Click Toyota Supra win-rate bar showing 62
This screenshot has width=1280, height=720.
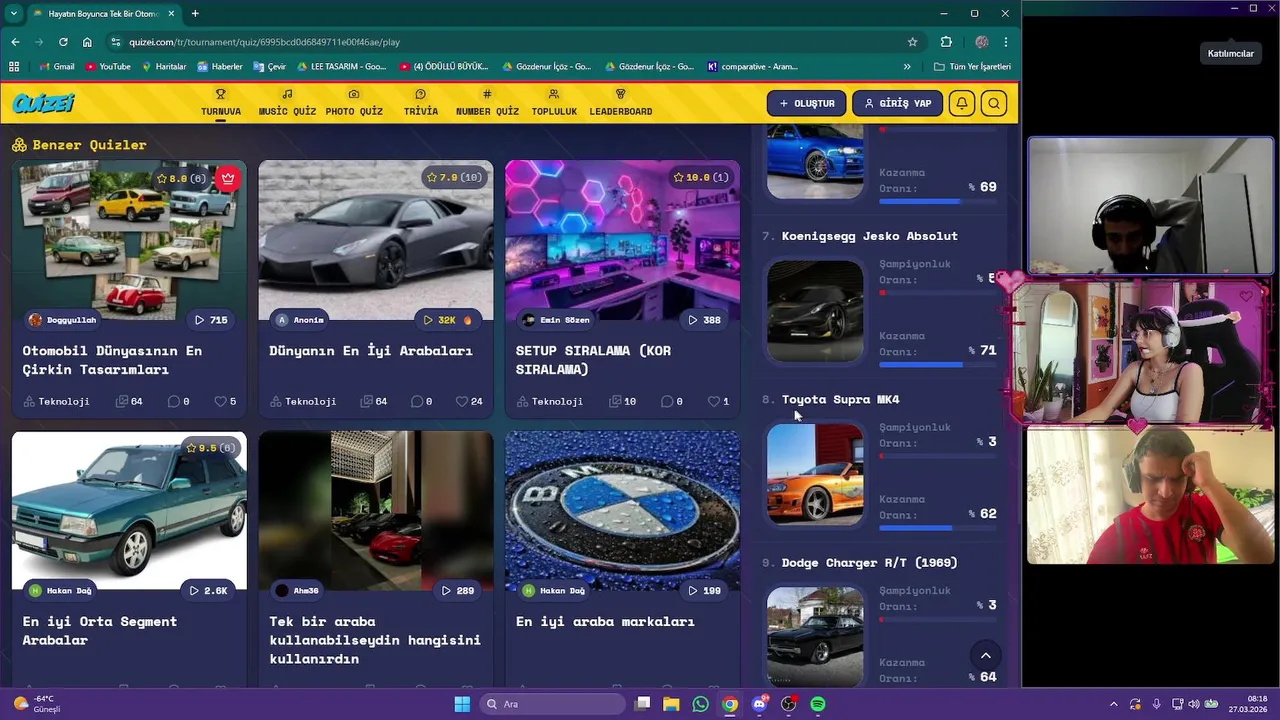[x=938, y=528]
